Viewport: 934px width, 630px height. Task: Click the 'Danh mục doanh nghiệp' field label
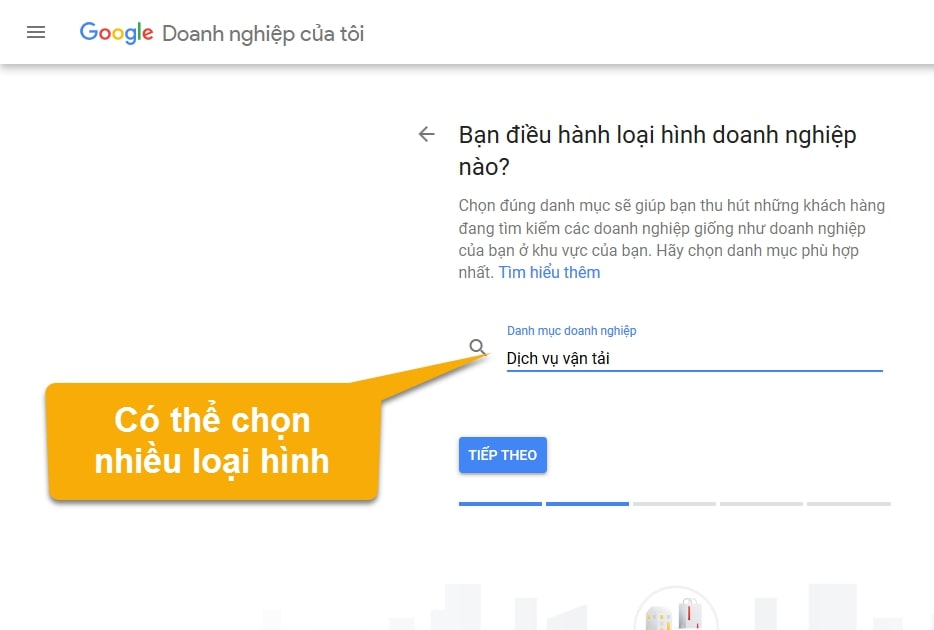click(x=571, y=330)
